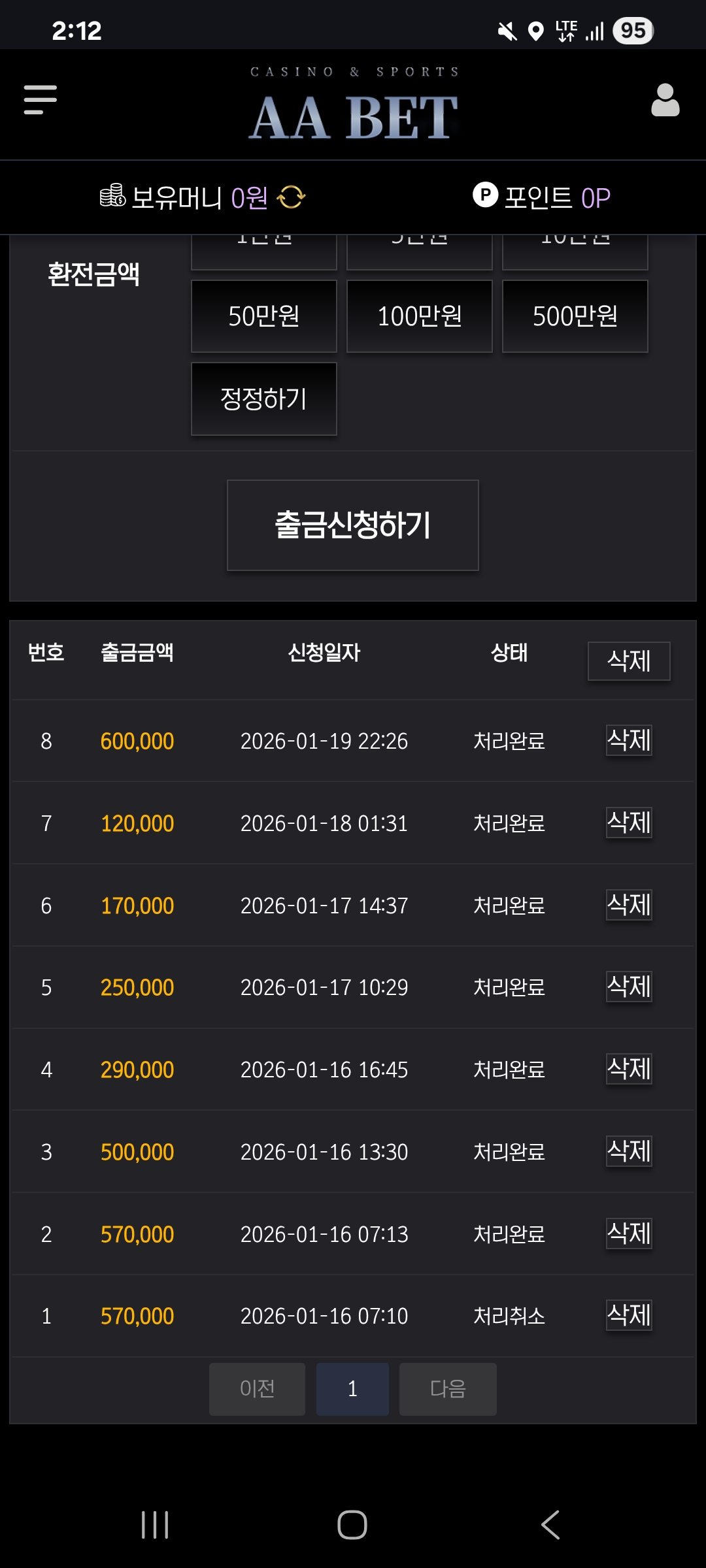Open Android recent apps icon
This screenshot has height=1568, width=706.
click(155, 1524)
